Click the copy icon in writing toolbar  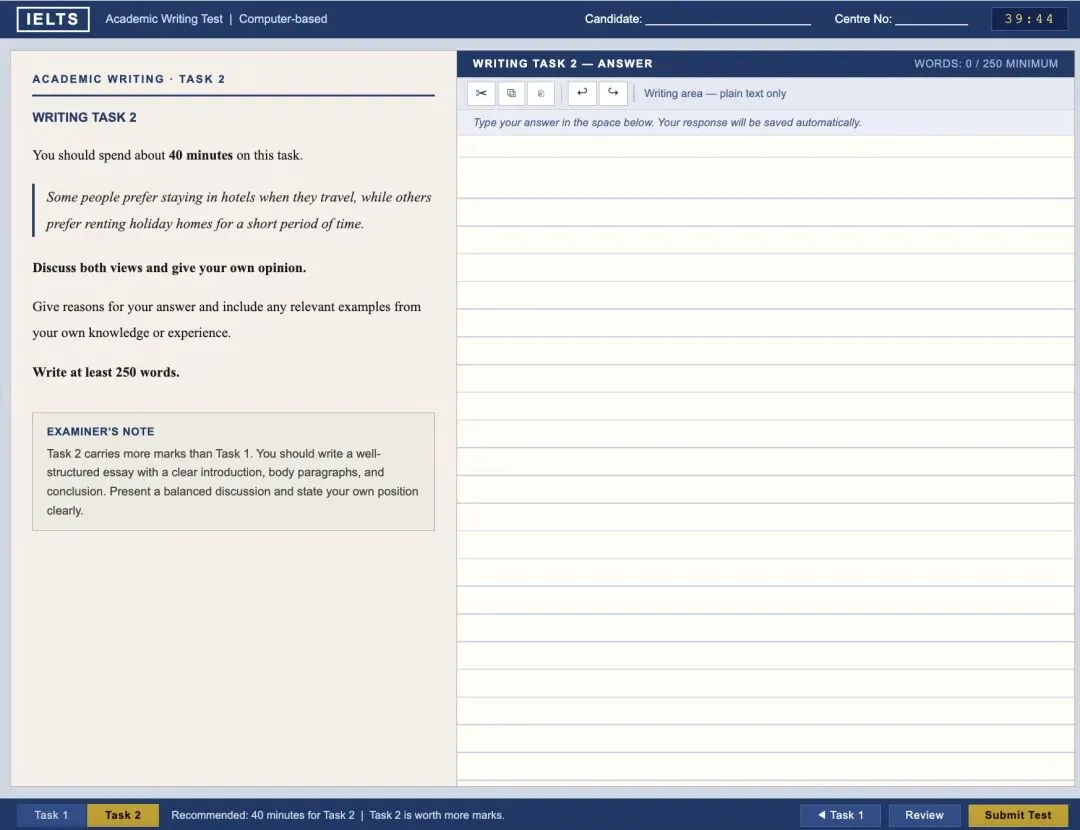click(x=511, y=93)
